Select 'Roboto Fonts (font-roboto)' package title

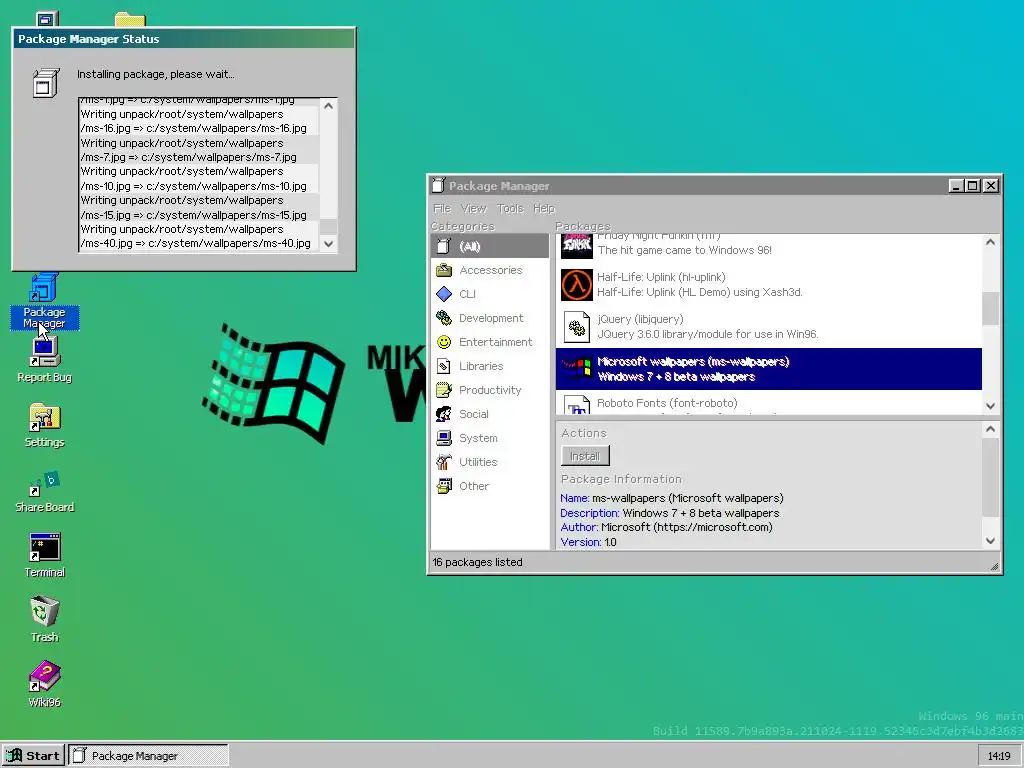point(667,404)
